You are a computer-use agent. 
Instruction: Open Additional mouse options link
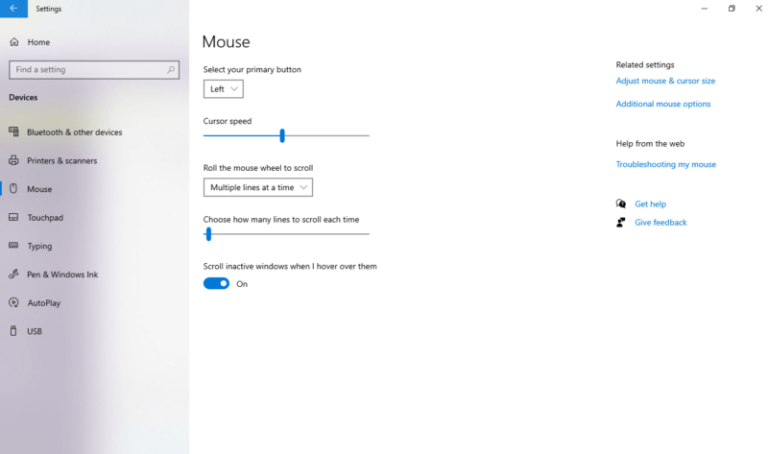(663, 104)
